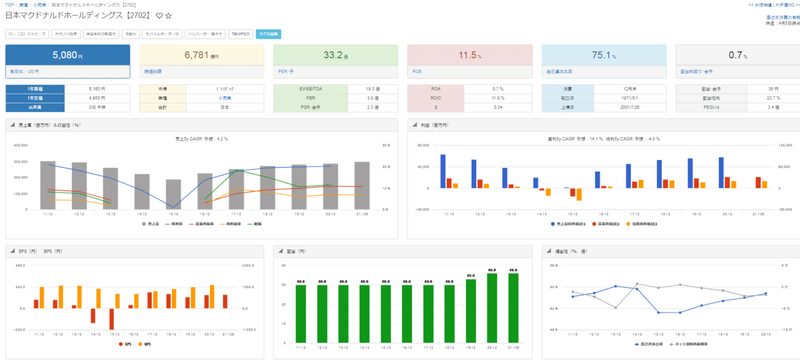Select the first tag chip under the title
This screenshot has height=362, width=800.
[x=27, y=34]
